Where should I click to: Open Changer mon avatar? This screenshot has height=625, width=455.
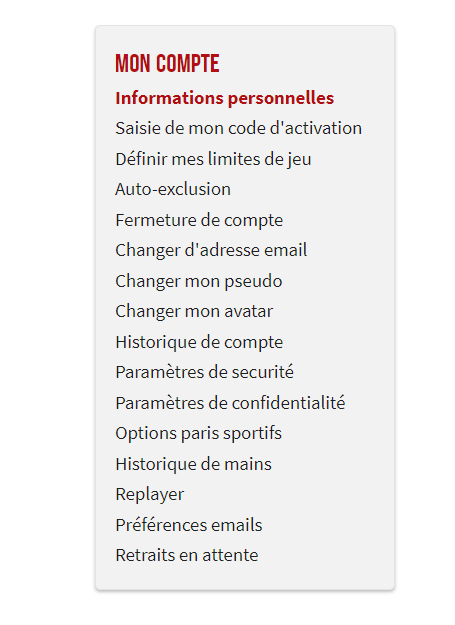click(194, 312)
